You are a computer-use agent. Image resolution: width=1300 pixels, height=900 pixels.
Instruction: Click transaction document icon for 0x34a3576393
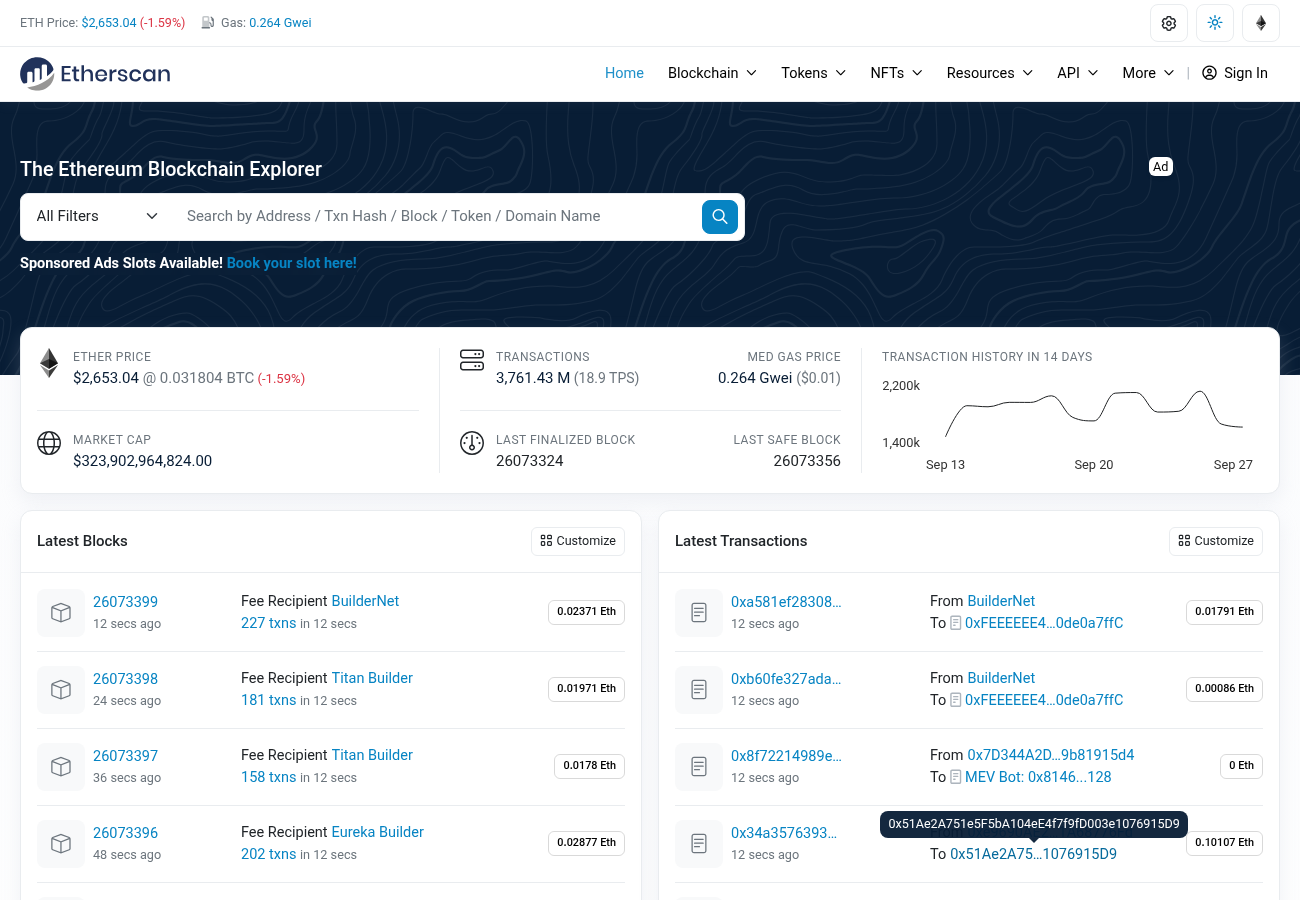(699, 844)
